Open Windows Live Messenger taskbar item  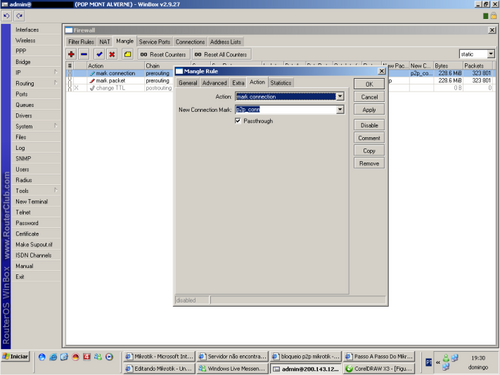232,368
